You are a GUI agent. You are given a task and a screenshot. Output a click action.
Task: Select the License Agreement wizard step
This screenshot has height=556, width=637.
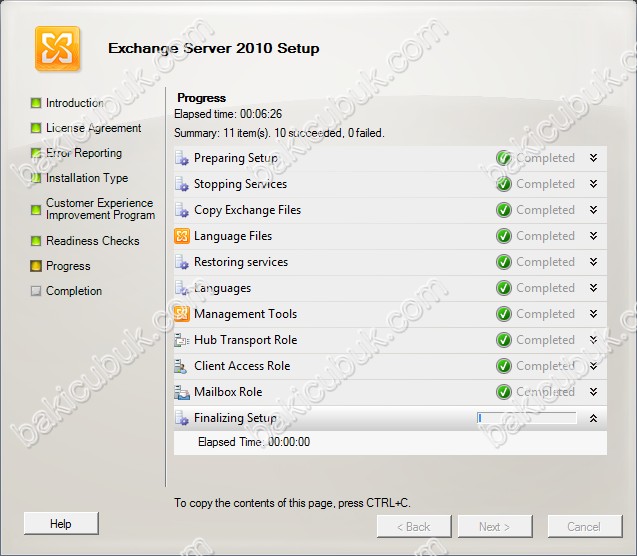[93, 128]
